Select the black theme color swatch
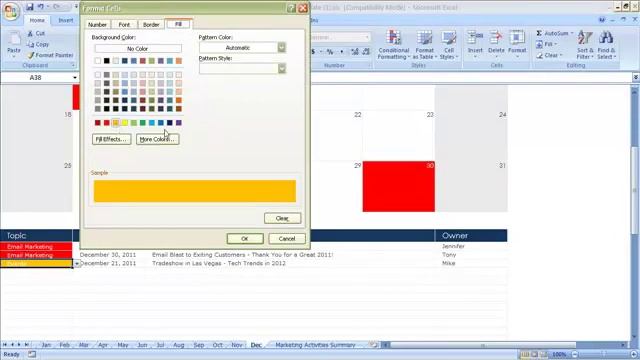Viewport: 640px width, 360px height. pyautogui.click(x=107, y=61)
